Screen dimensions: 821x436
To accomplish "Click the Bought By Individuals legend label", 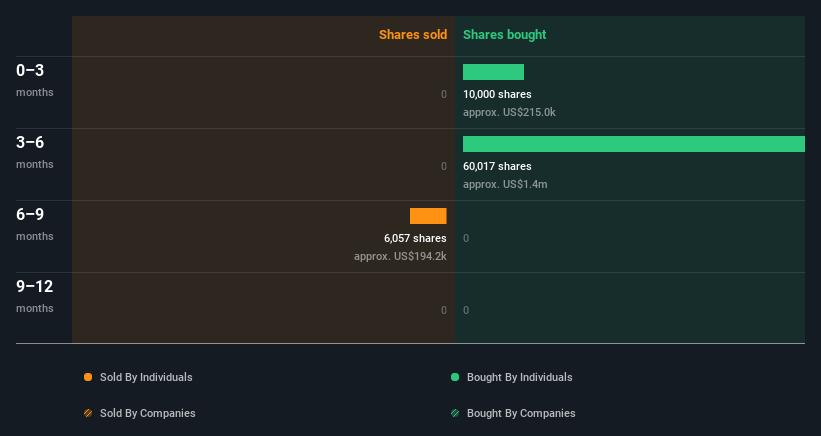I will pyautogui.click(x=519, y=377).
